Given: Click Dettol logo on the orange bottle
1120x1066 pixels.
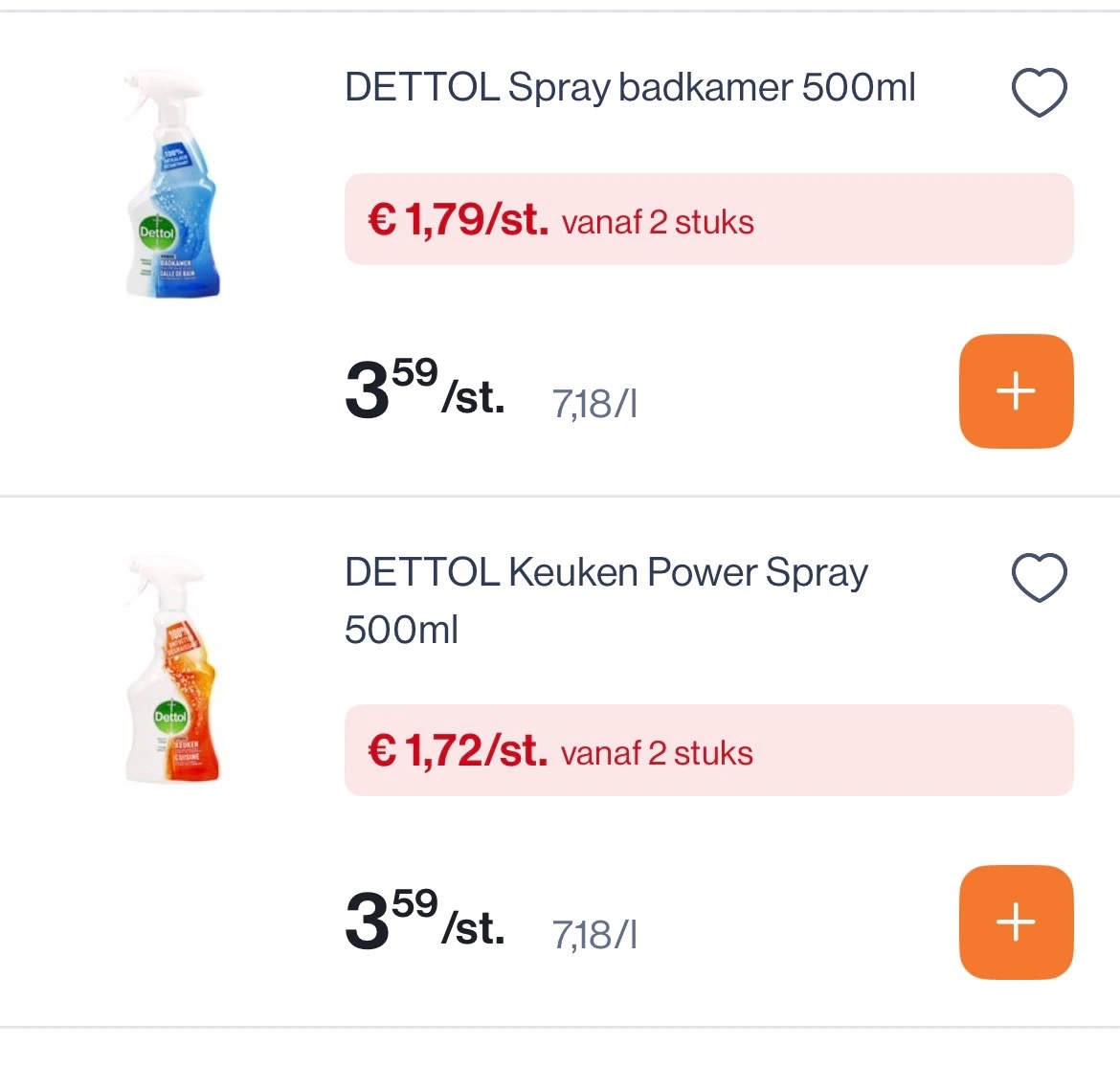Looking at the screenshot, I should point(171,716).
